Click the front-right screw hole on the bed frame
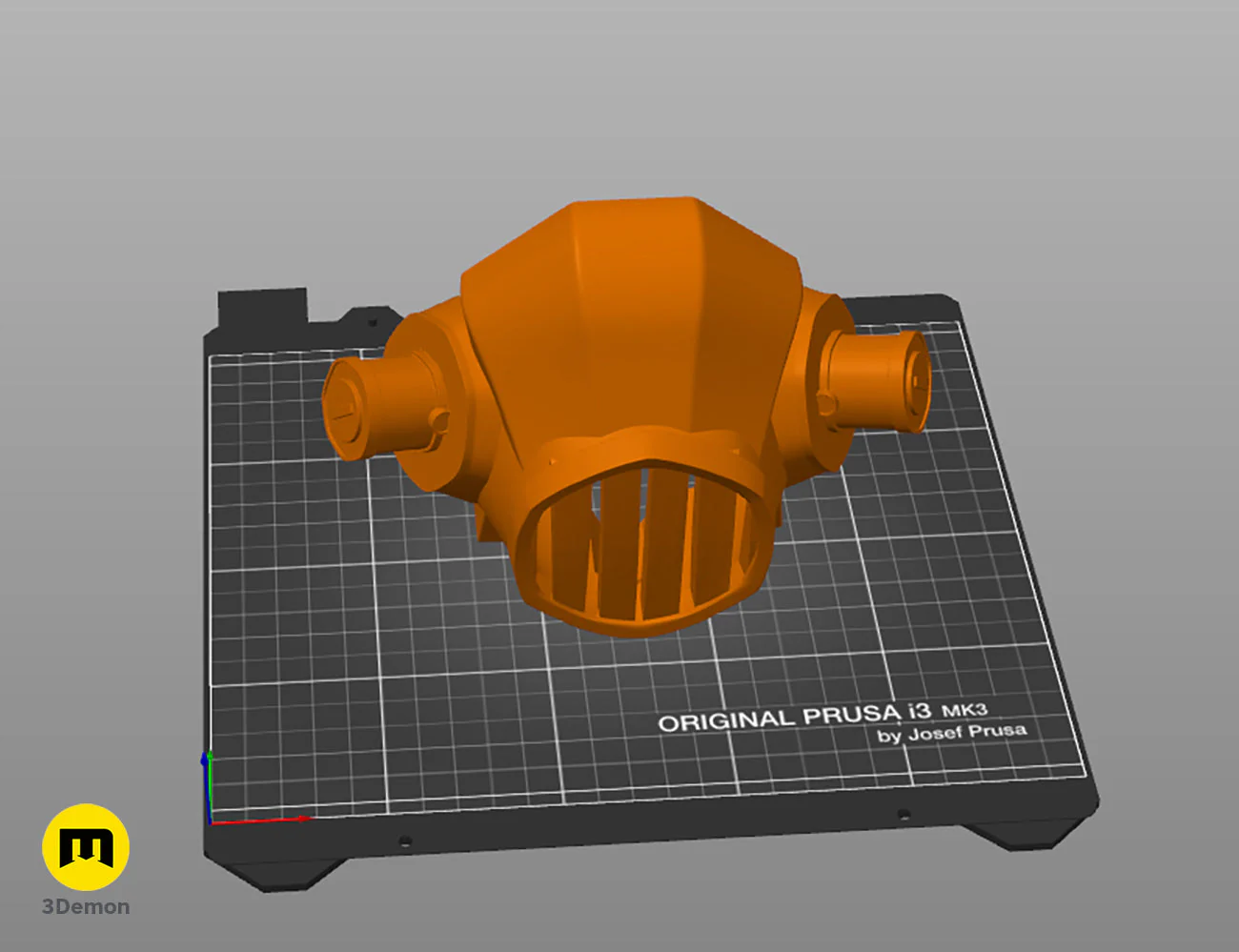The height and width of the screenshot is (952, 1239). click(903, 815)
